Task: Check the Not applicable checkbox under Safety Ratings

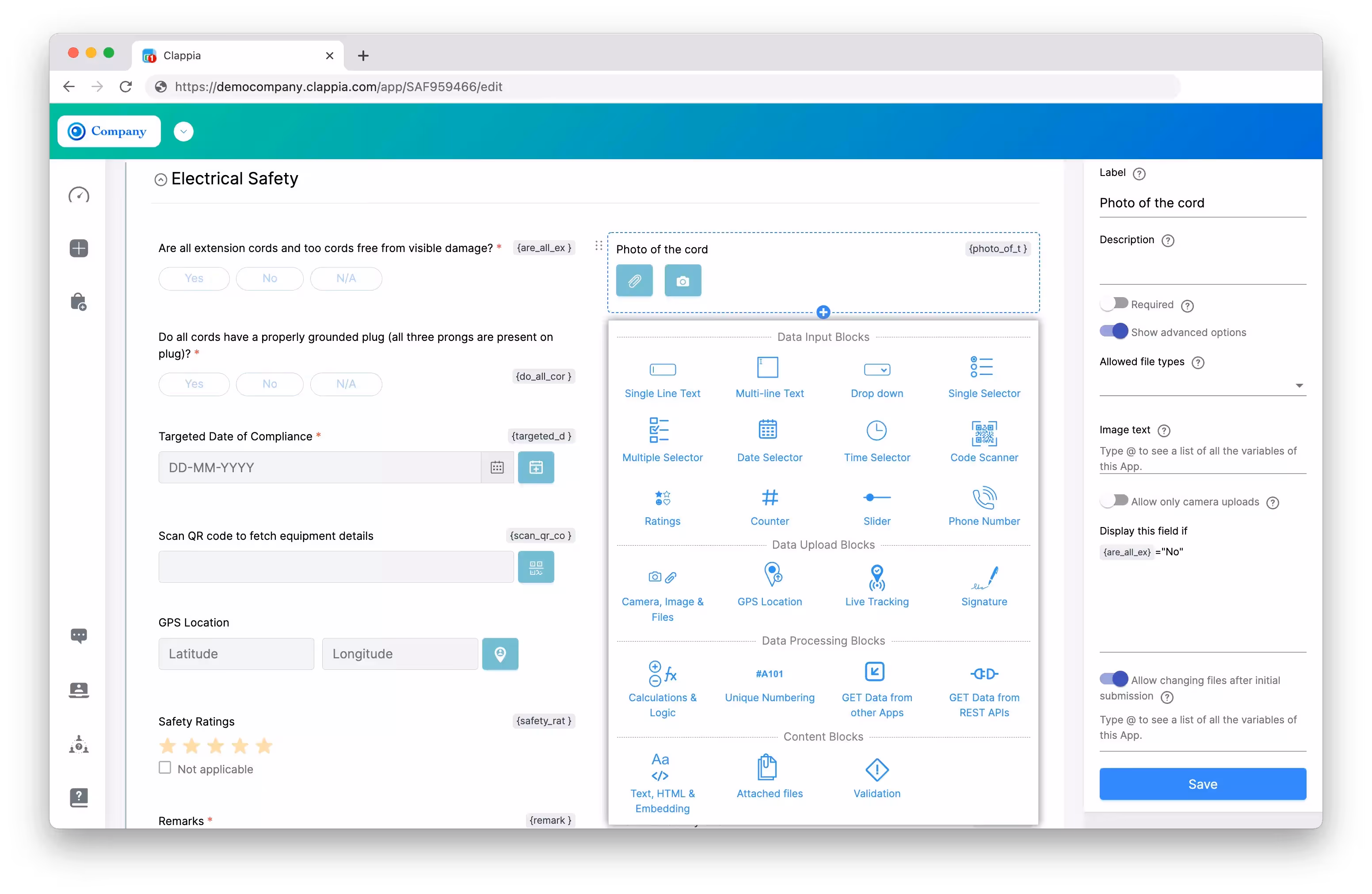Action: coord(165,768)
